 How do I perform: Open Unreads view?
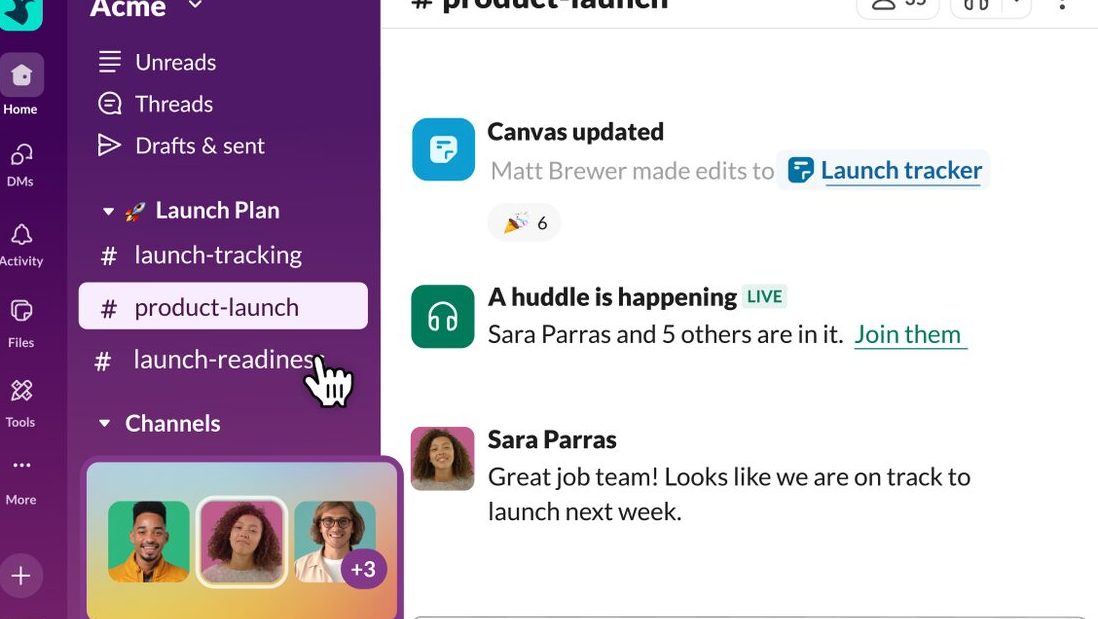click(x=158, y=62)
